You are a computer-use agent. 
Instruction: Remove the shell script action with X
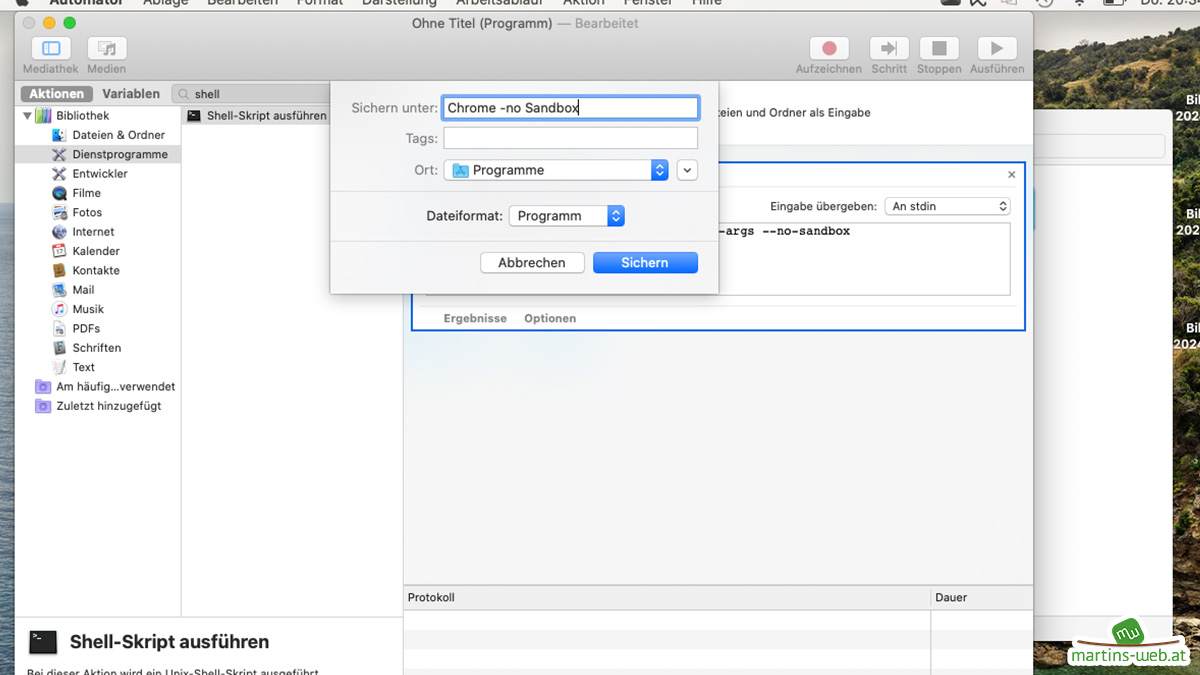(1011, 175)
